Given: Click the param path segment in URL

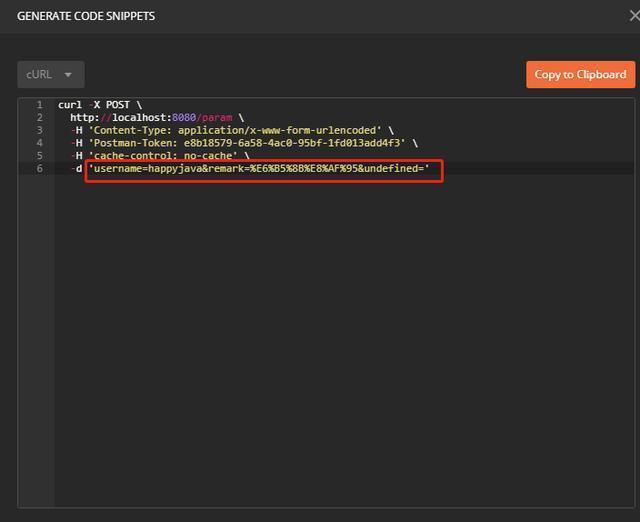Looking at the screenshot, I should click(216, 118).
